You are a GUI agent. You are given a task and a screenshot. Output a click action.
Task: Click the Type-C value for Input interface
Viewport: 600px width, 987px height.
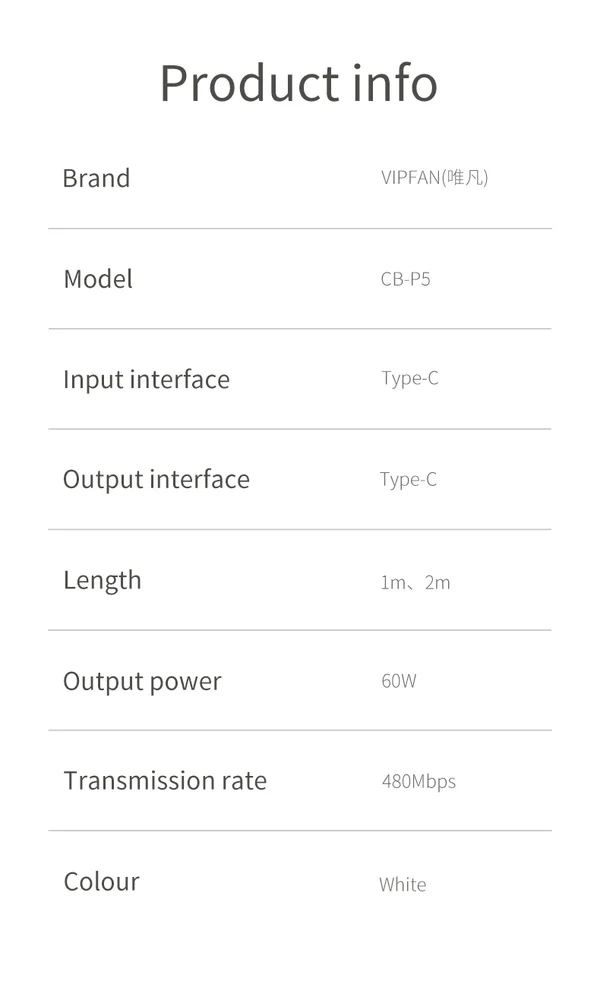(409, 379)
